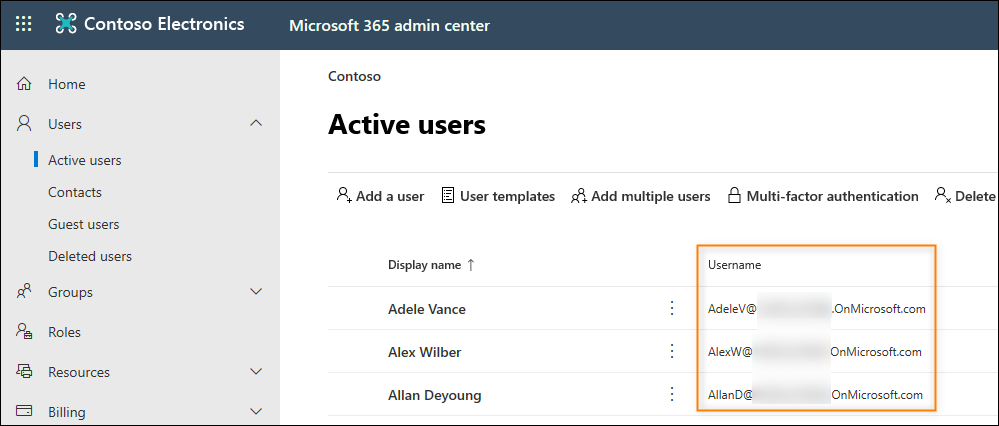Click the Groups label in sidebar
999x426 pixels.
point(70,292)
